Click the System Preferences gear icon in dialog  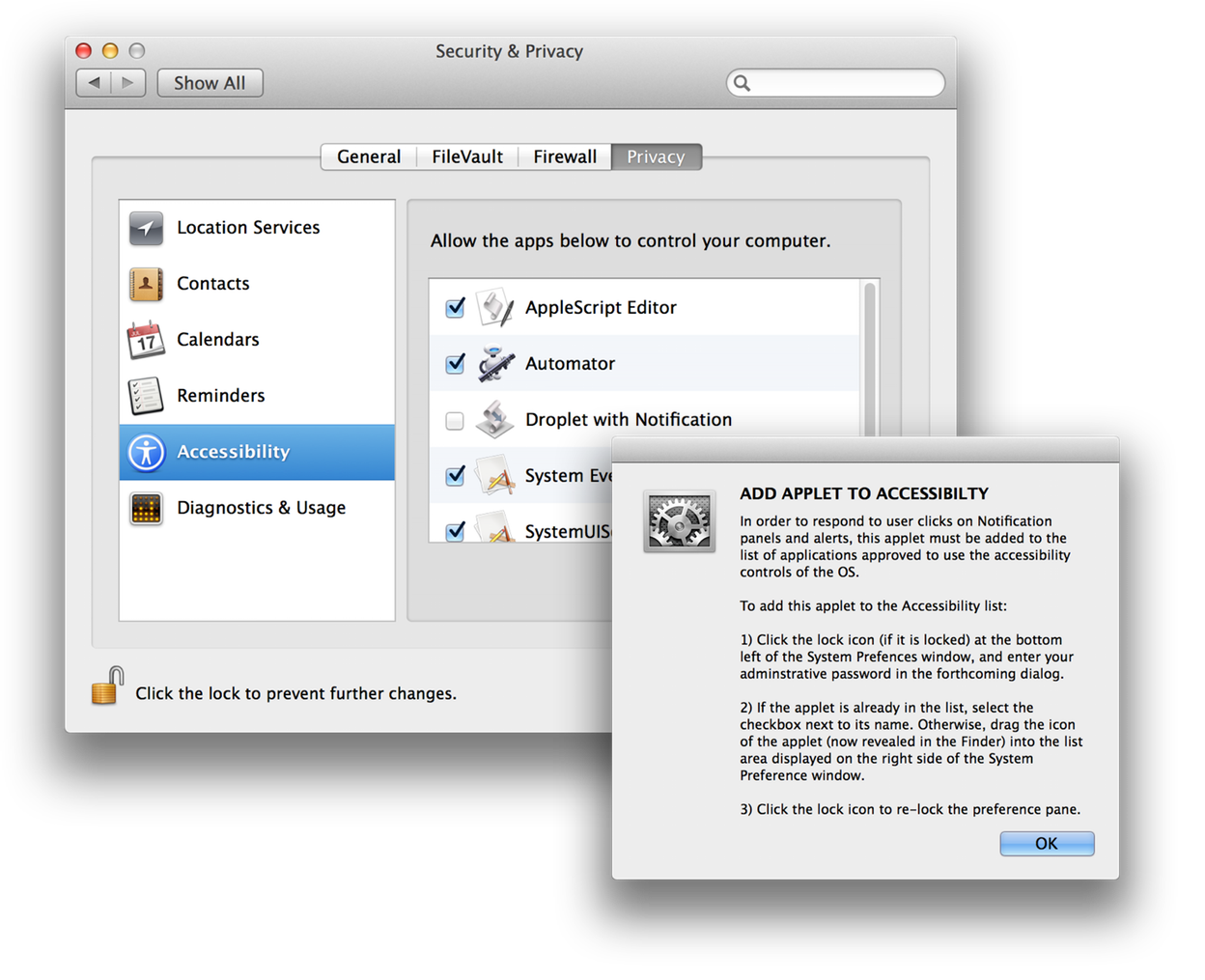pyautogui.click(x=680, y=521)
